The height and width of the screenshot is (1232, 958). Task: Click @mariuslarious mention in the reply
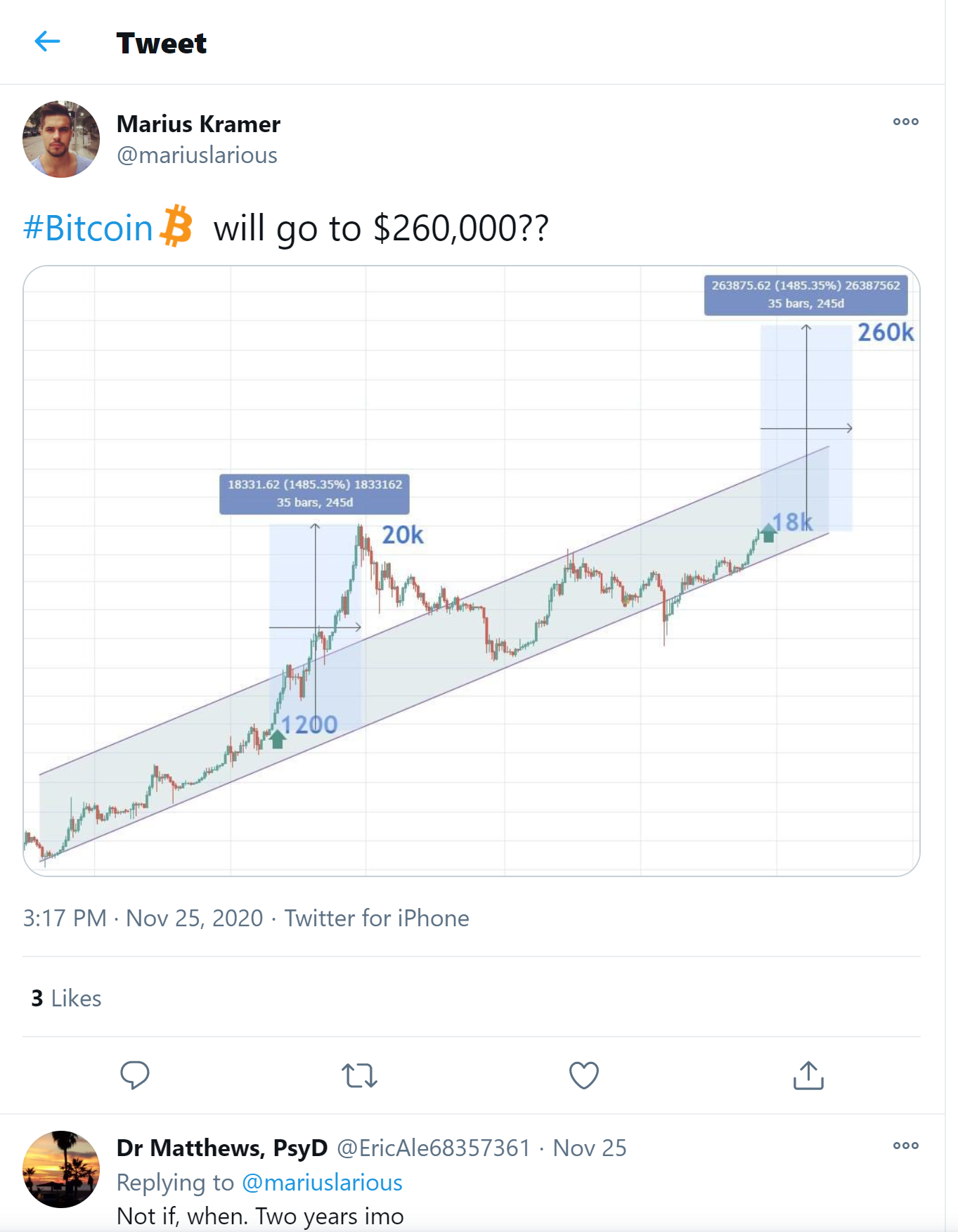tap(322, 1182)
